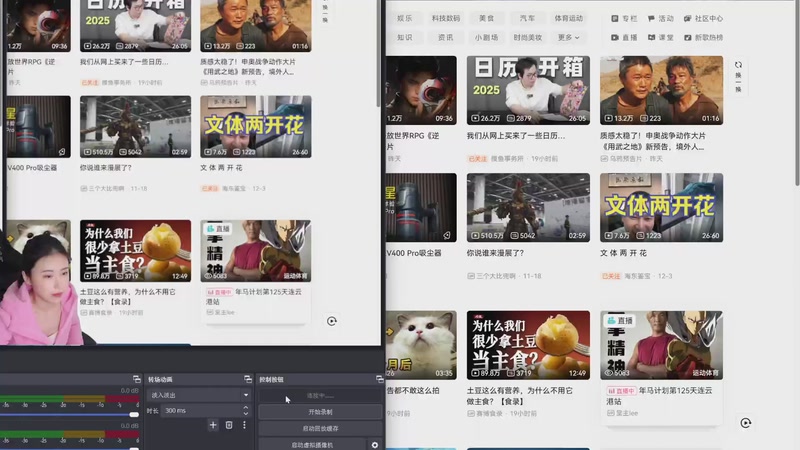Click the lower audio level meter bar in OBS
Image resolution: width=800 pixels, height=450 pixels.
tap(69, 434)
